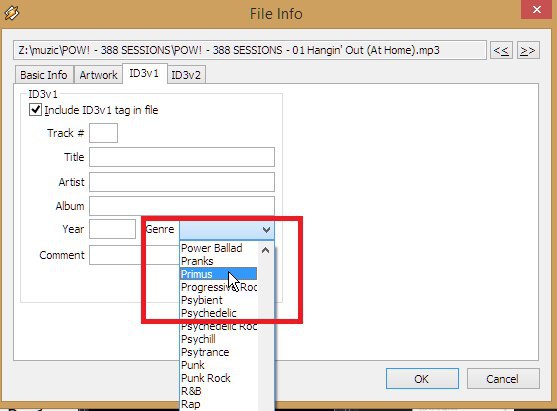
Task: Click into the Album field
Action: 182,206
